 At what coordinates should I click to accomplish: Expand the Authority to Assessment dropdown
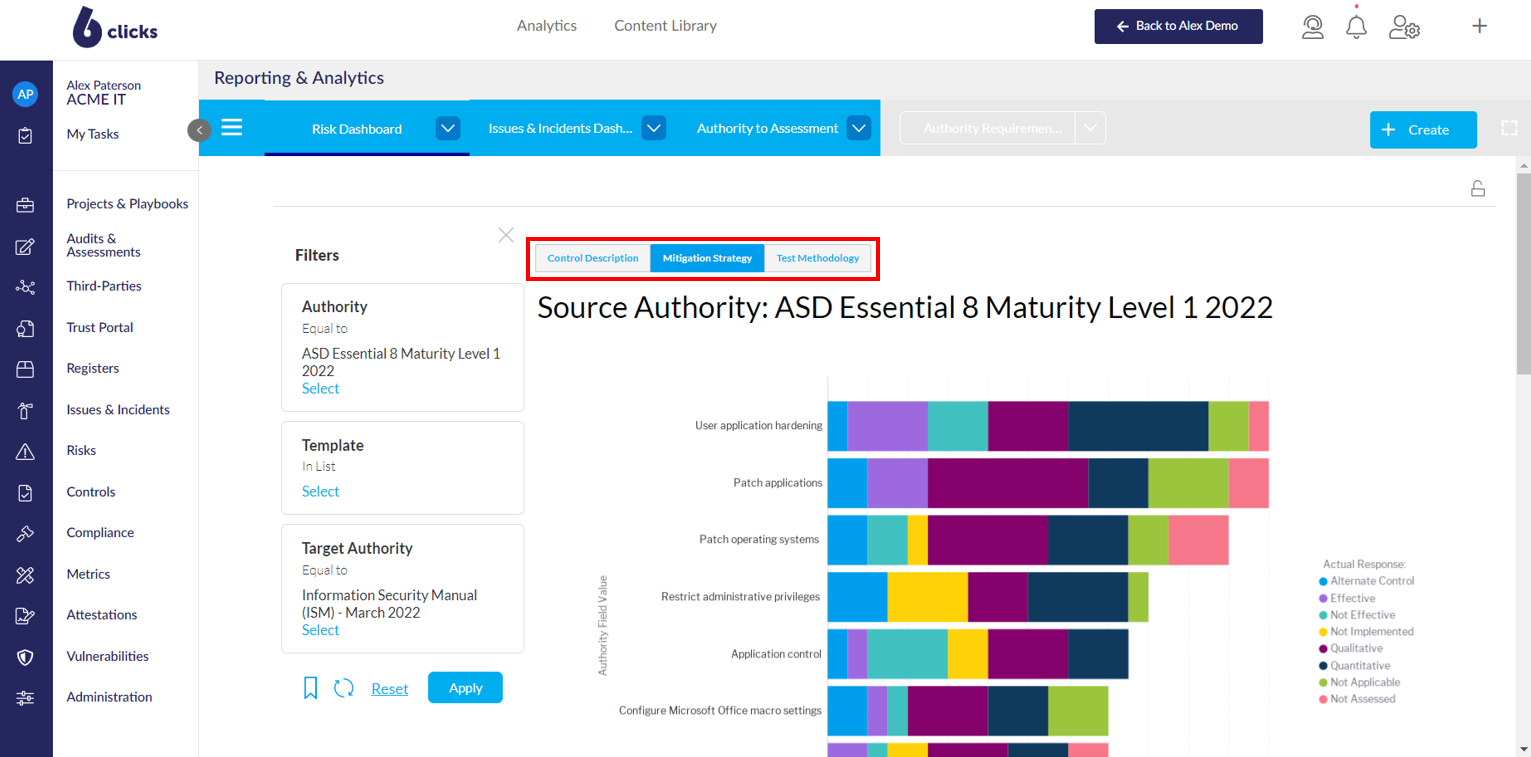tap(858, 128)
